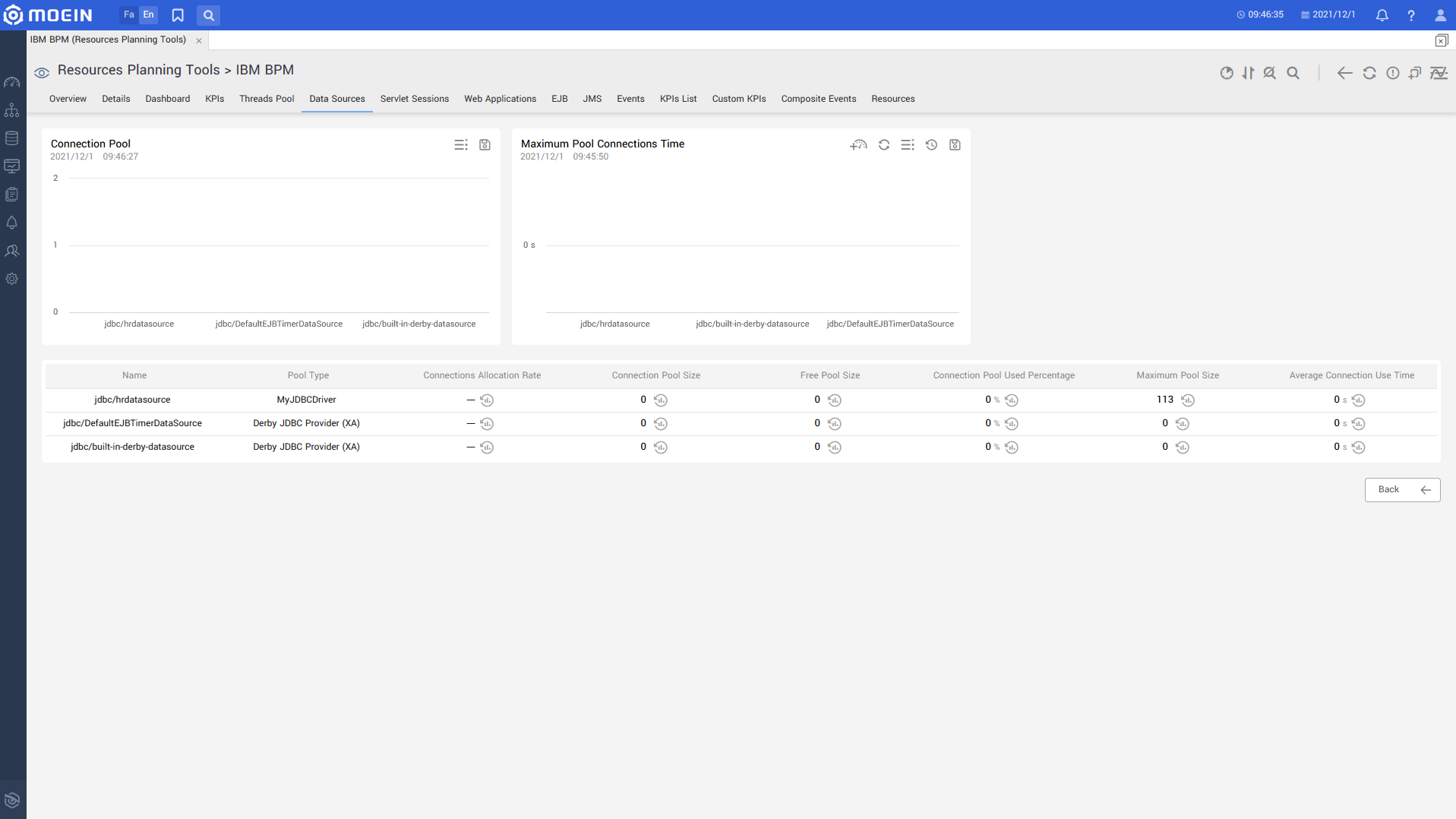Click the close-all-tabs icon at right
This screenshot has width=1456, height=819.
pyautogui.click(x=1441, y=41)
